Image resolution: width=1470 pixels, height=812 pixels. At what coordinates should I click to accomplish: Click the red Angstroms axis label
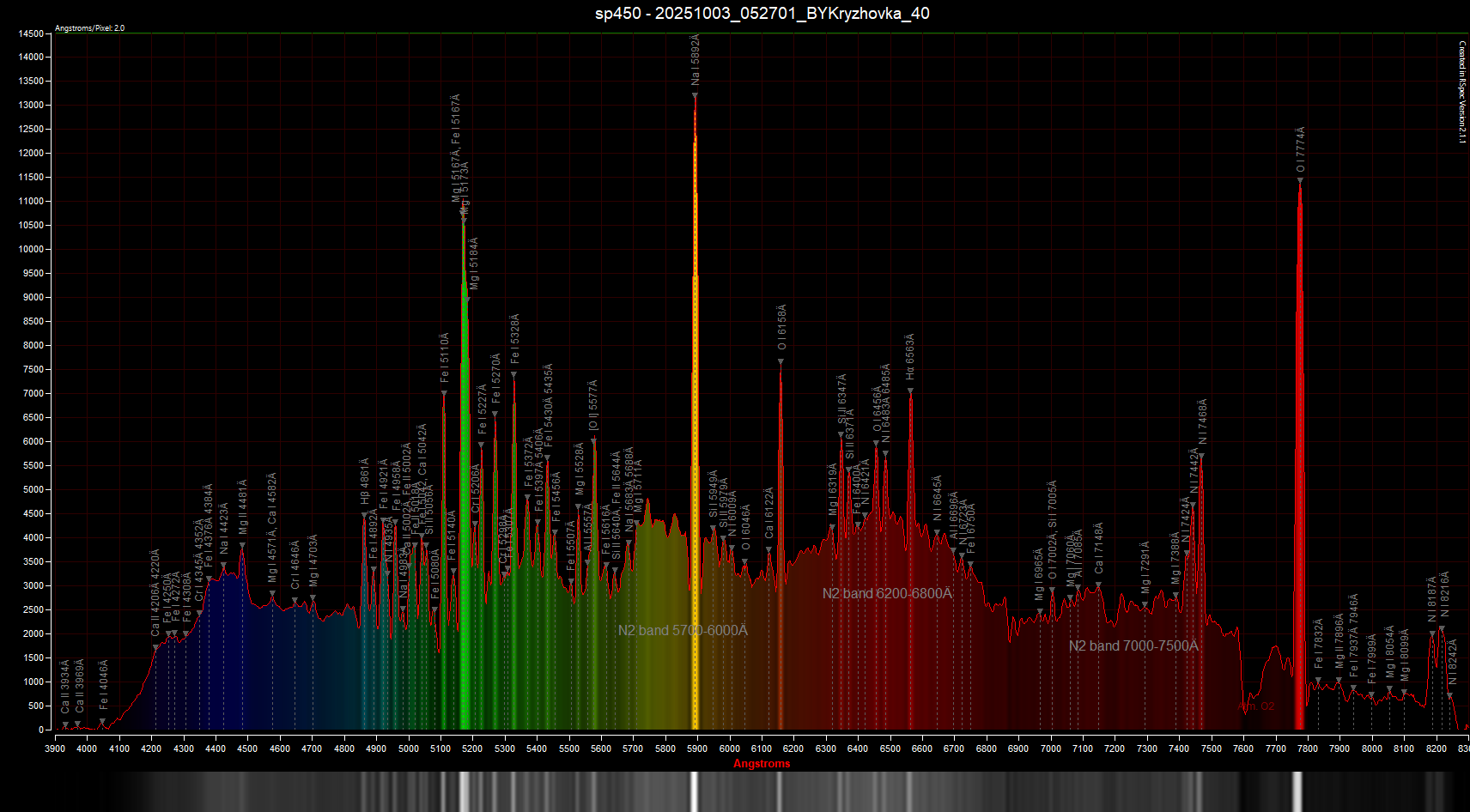[761, 764]
